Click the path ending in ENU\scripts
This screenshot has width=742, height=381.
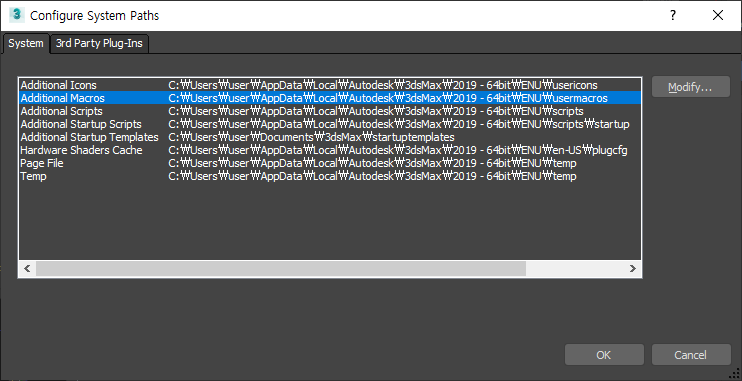coord(376,111)
